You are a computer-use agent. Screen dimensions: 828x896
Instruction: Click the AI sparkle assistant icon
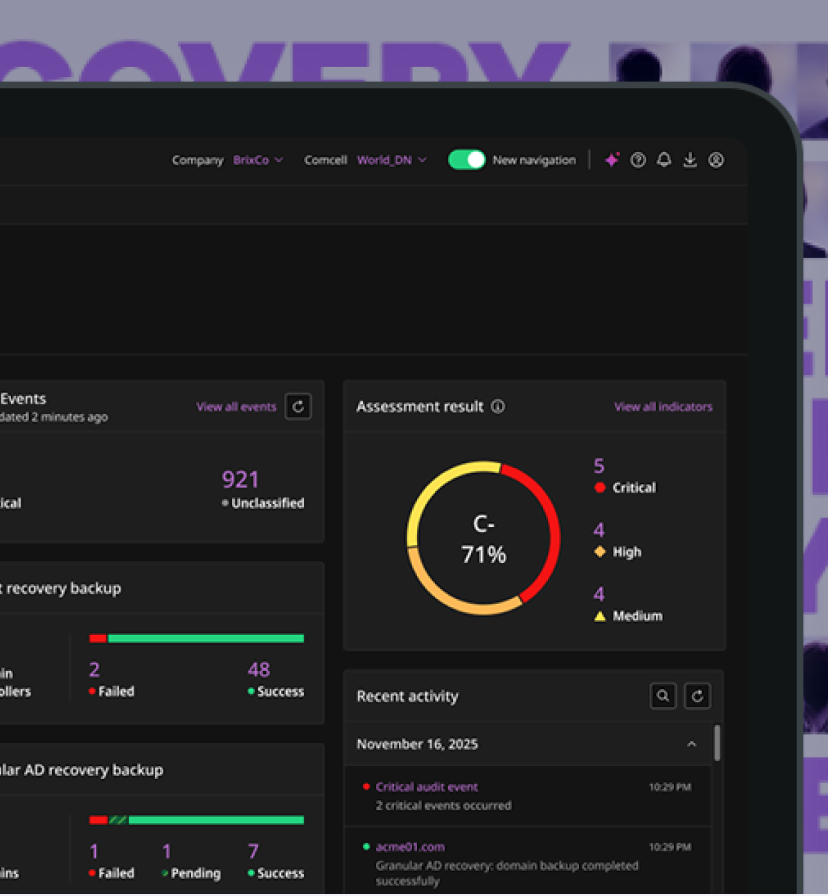point(612,160)
